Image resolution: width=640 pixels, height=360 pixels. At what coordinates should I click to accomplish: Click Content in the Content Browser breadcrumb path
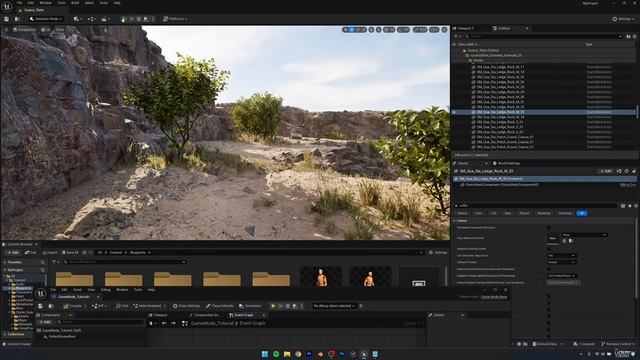pos(116,253)
